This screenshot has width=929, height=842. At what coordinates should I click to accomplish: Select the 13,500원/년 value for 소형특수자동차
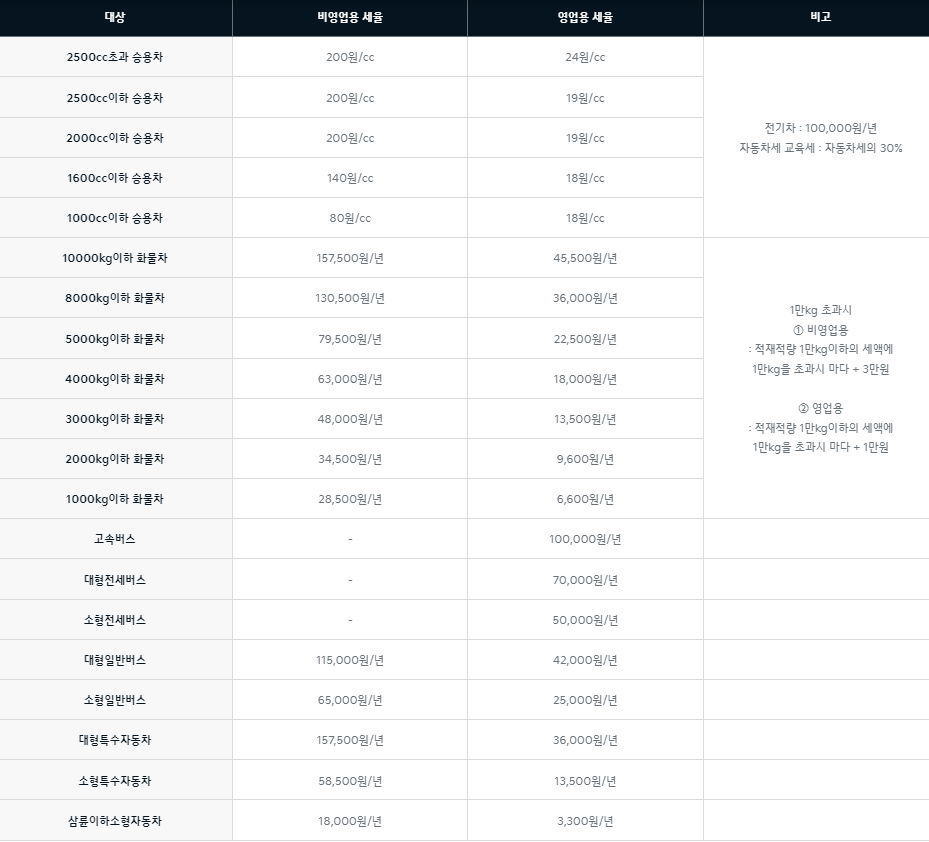pos(585,780)
